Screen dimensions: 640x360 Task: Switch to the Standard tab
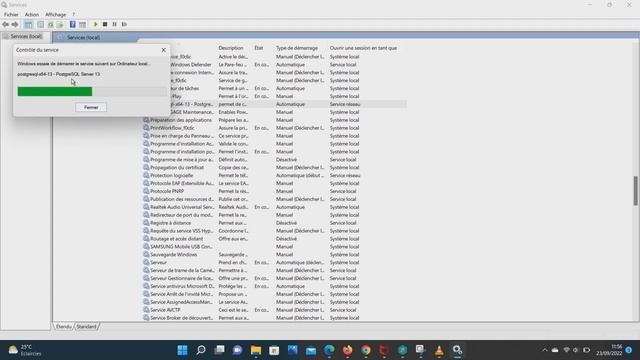point(86,327)
